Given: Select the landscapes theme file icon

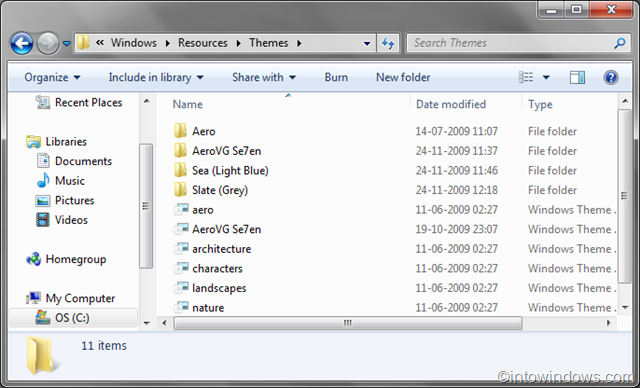Looking at the screenshot, I should 181,288.
